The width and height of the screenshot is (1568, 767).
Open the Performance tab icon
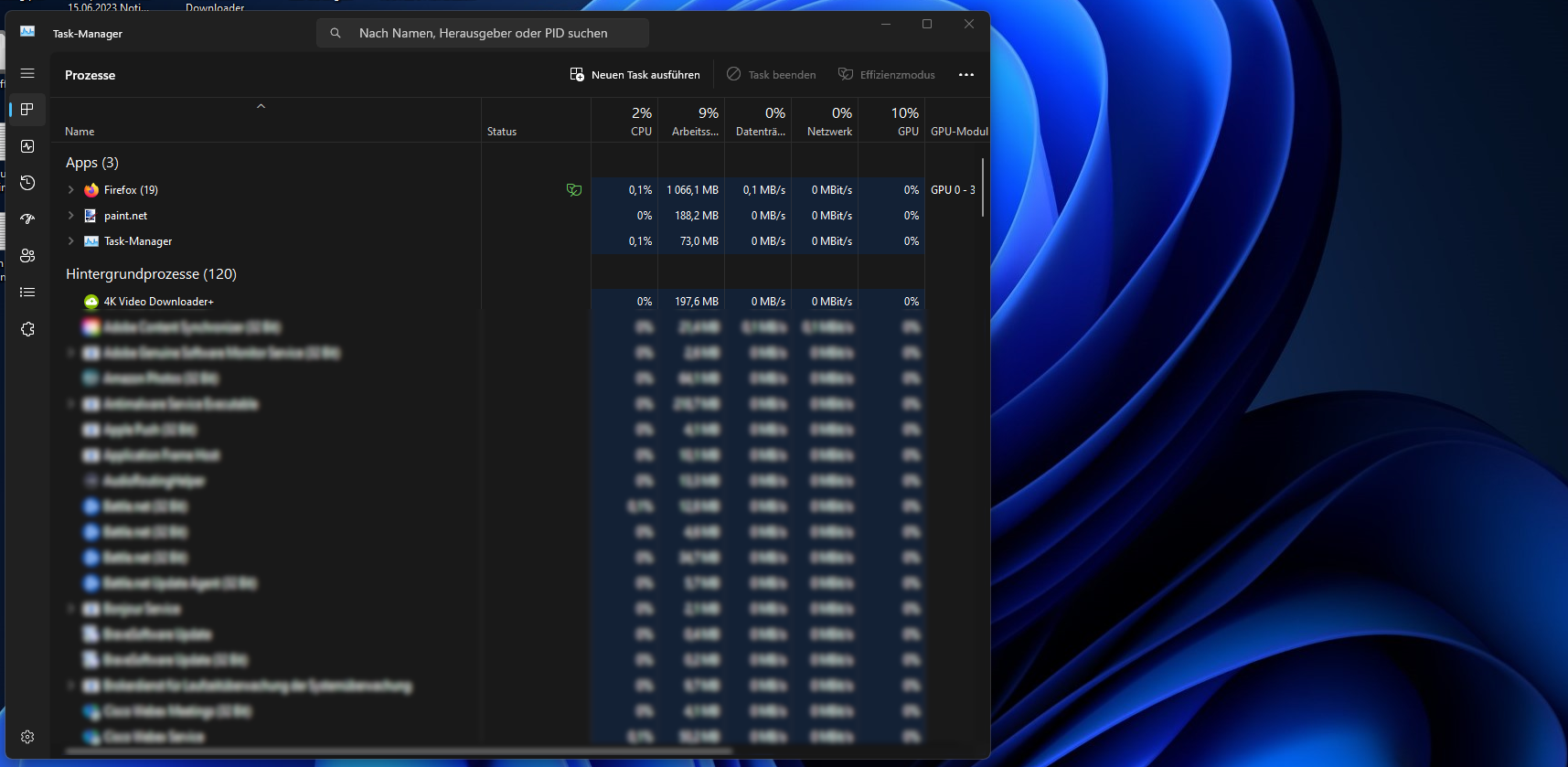27,146
